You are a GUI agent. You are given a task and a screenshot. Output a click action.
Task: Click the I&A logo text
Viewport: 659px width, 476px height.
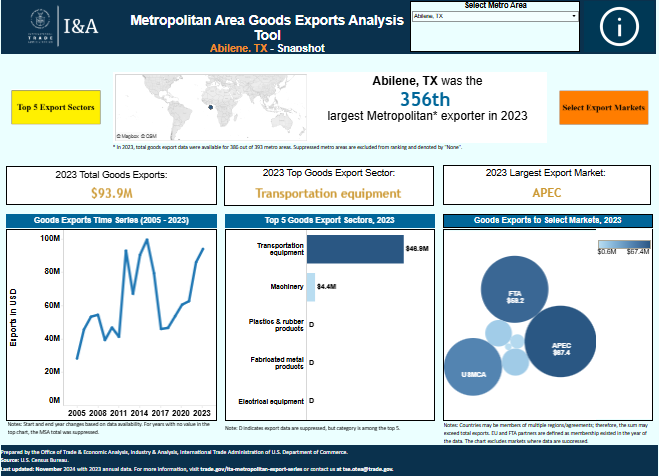pos(81,26)
